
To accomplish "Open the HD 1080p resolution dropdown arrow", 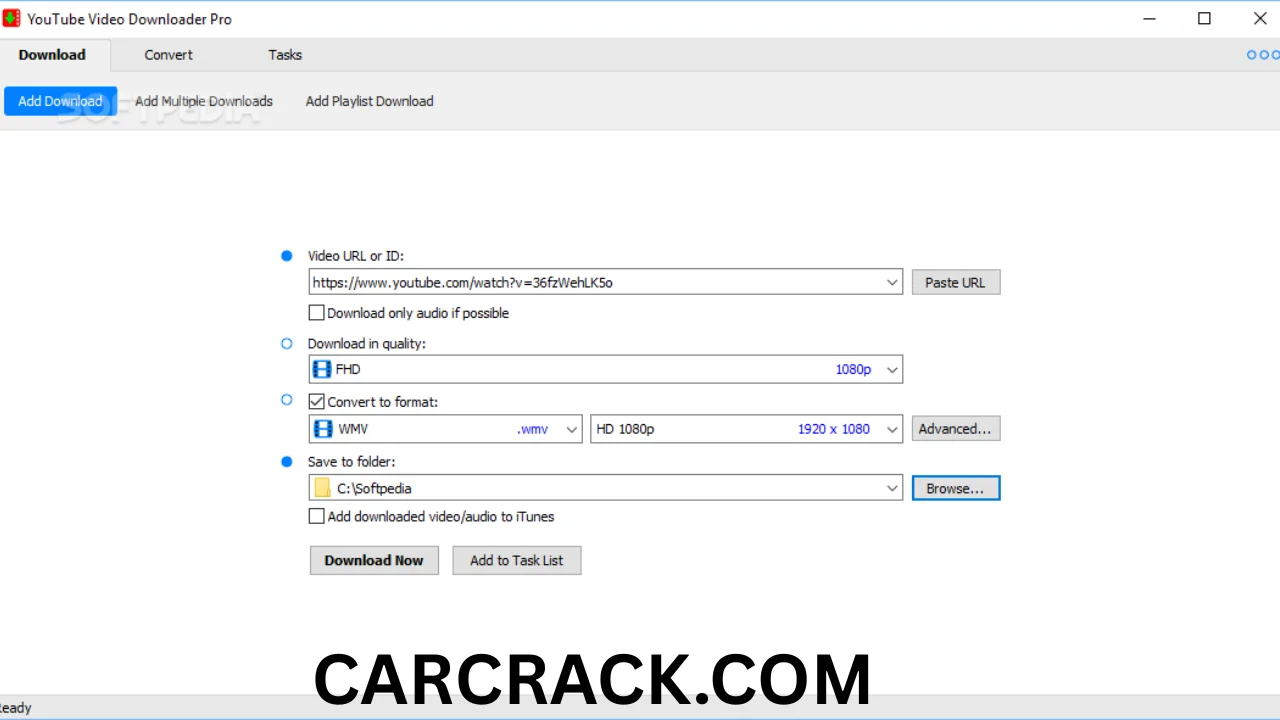I will pyautogui.click(x=892, y=430).
